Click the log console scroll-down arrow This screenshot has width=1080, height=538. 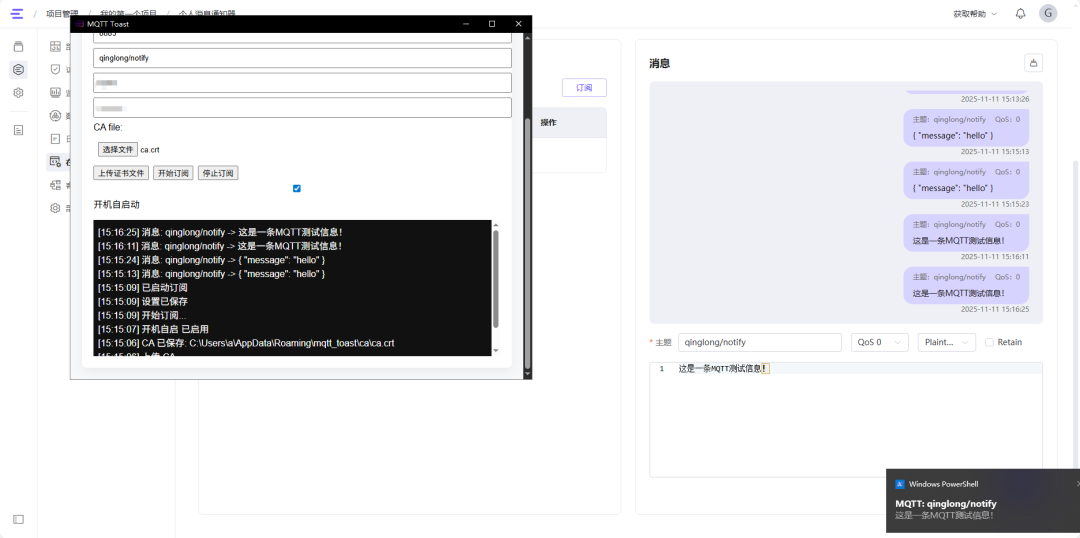(496, 351)
